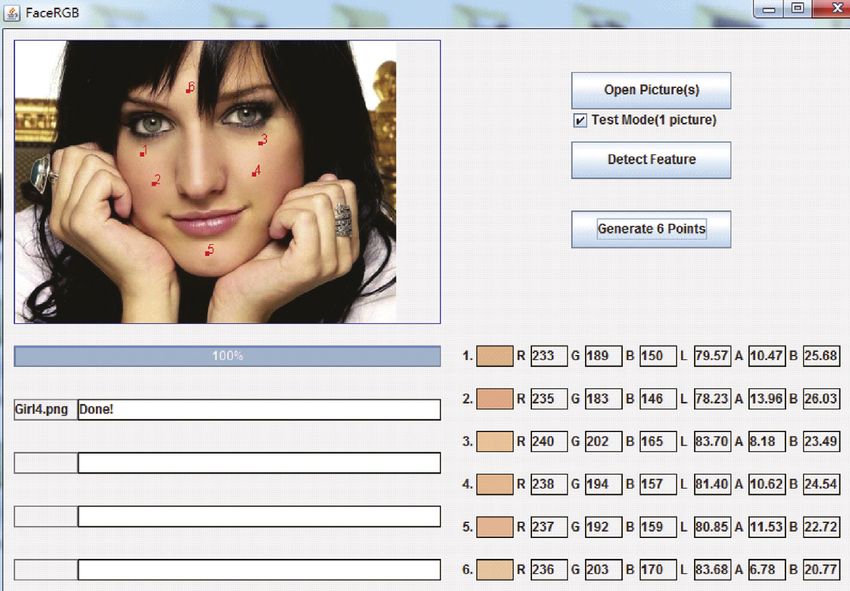The height and width of the screenshot is (591, 850).
Task: Click the 100% progress bar
Action: 227,356
